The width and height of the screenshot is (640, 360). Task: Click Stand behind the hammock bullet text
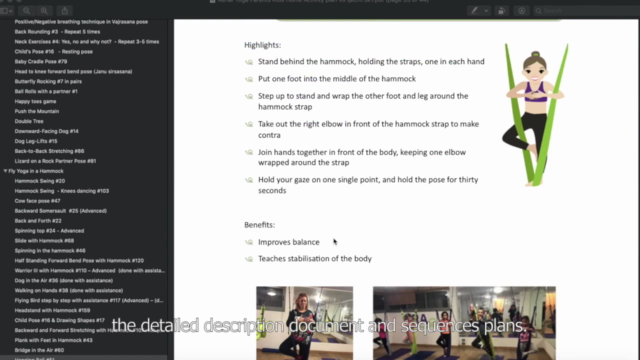coord(371,62)
